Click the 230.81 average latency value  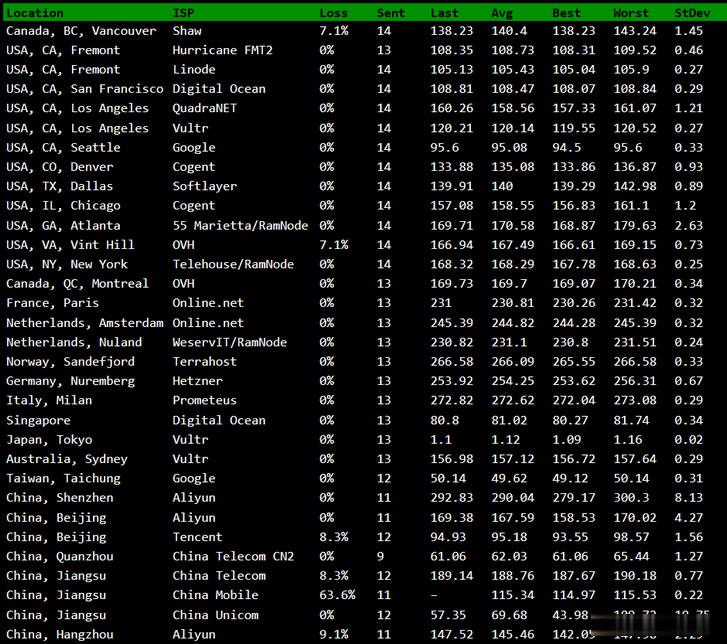tap(512, 303)
